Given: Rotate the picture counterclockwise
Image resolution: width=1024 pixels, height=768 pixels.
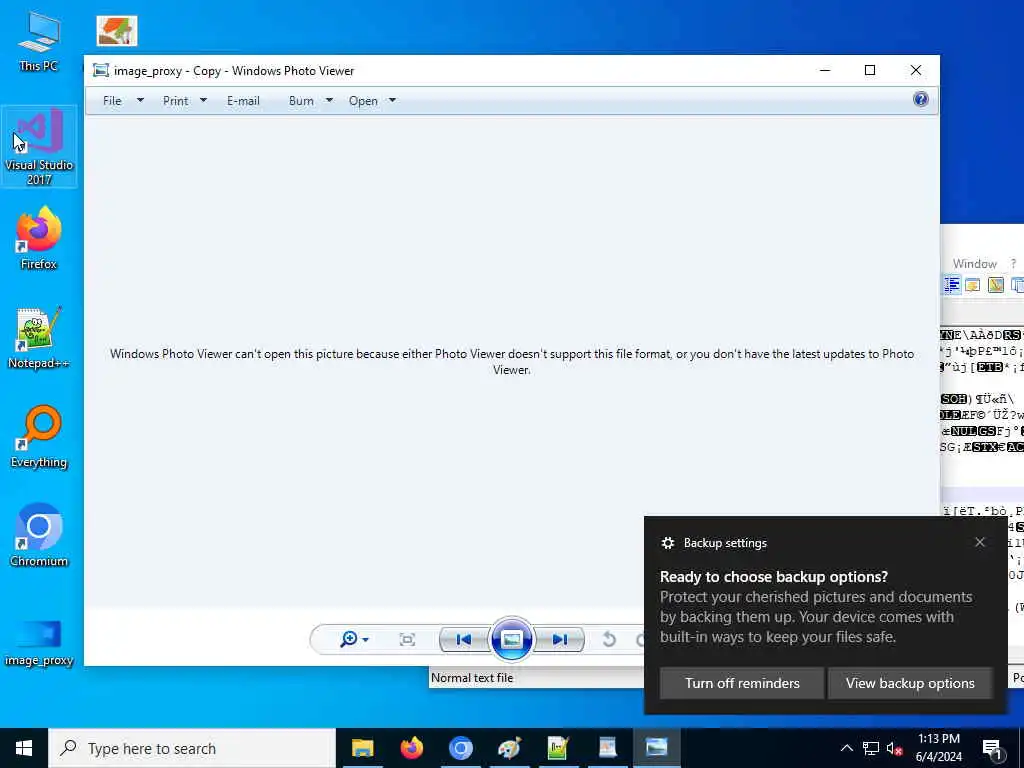Looking at the screenshot, I should [x=609, y=639].
